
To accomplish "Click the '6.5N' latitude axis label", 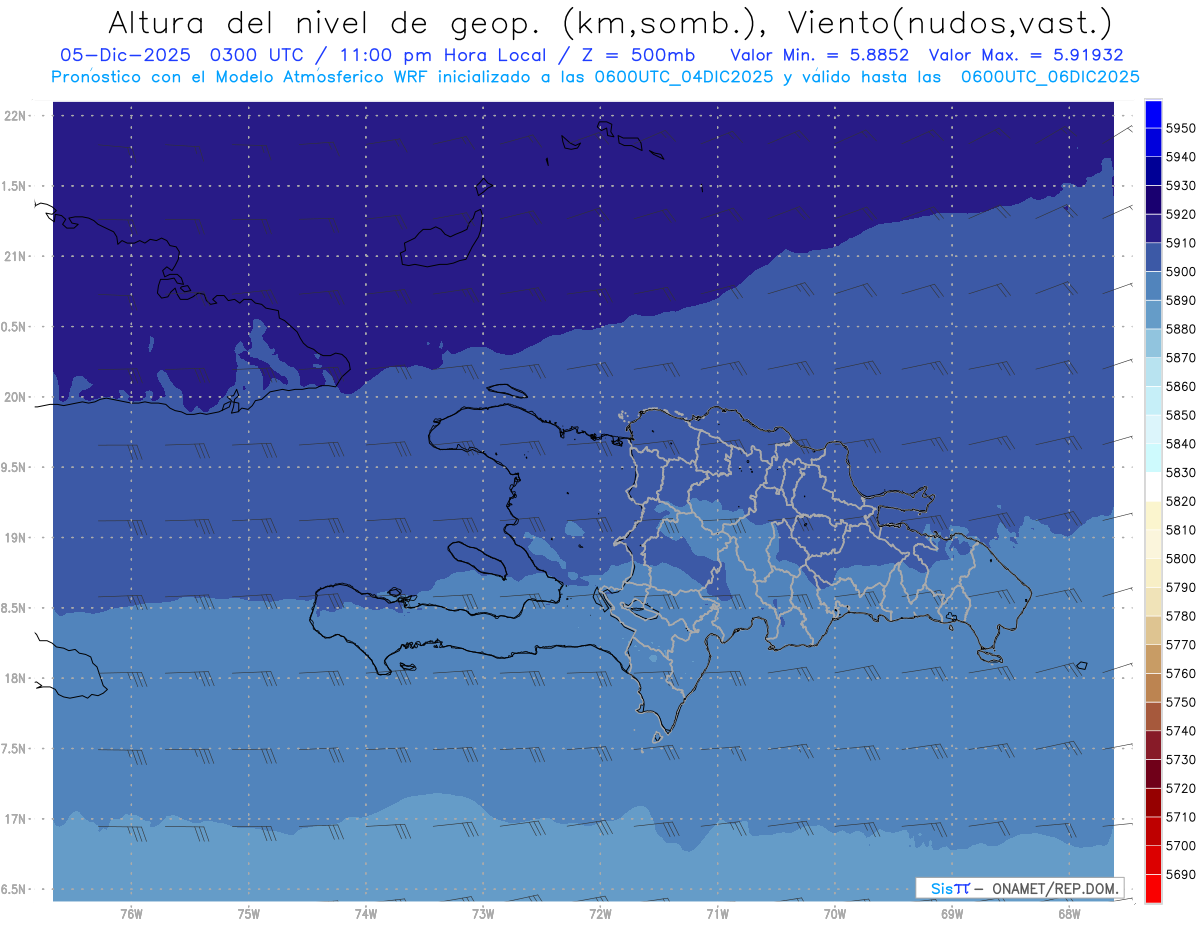I will click(15, 889).
